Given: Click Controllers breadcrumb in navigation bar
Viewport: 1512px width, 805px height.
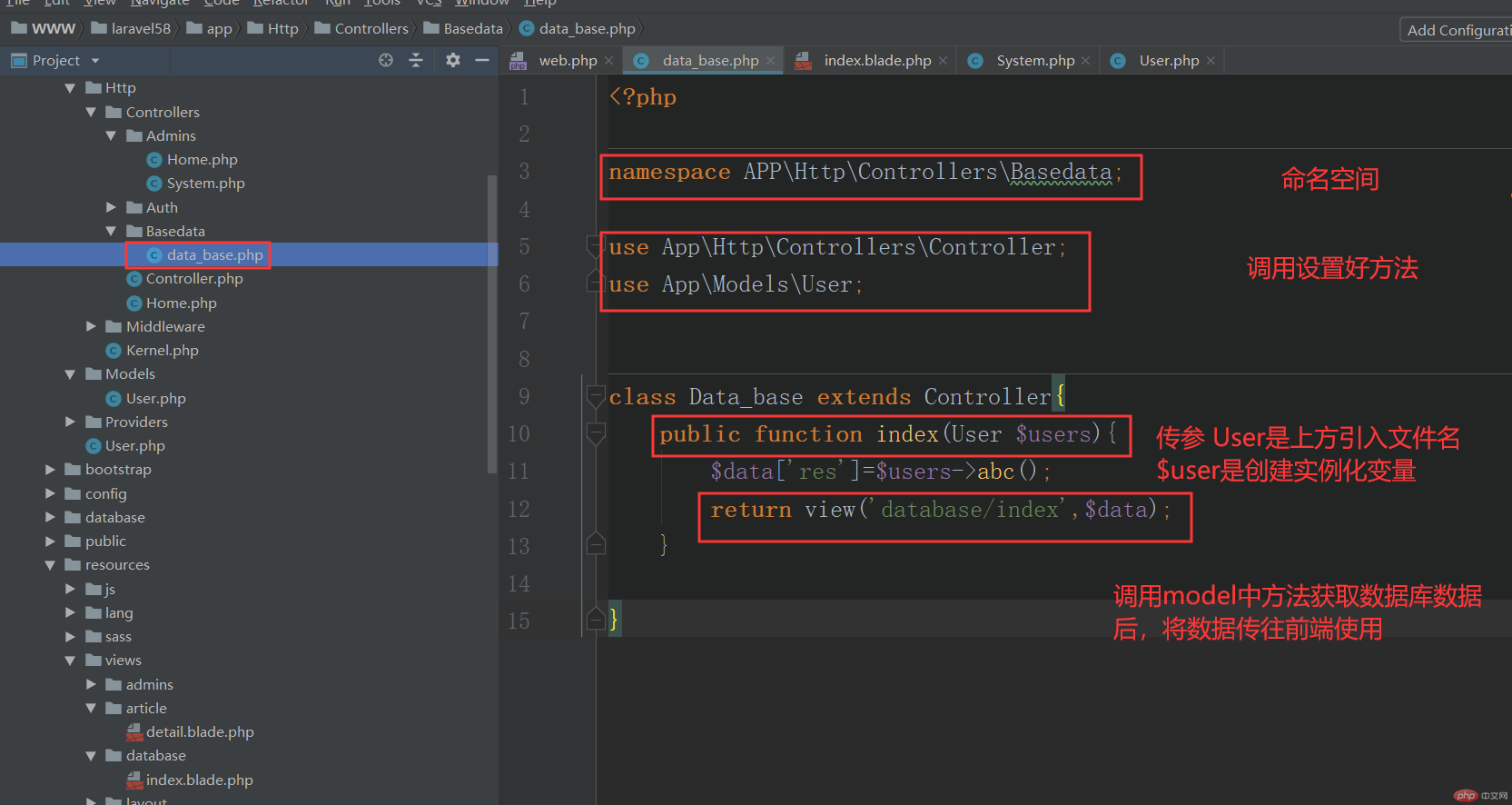Looking at the screenshot, I should (362, 28).
